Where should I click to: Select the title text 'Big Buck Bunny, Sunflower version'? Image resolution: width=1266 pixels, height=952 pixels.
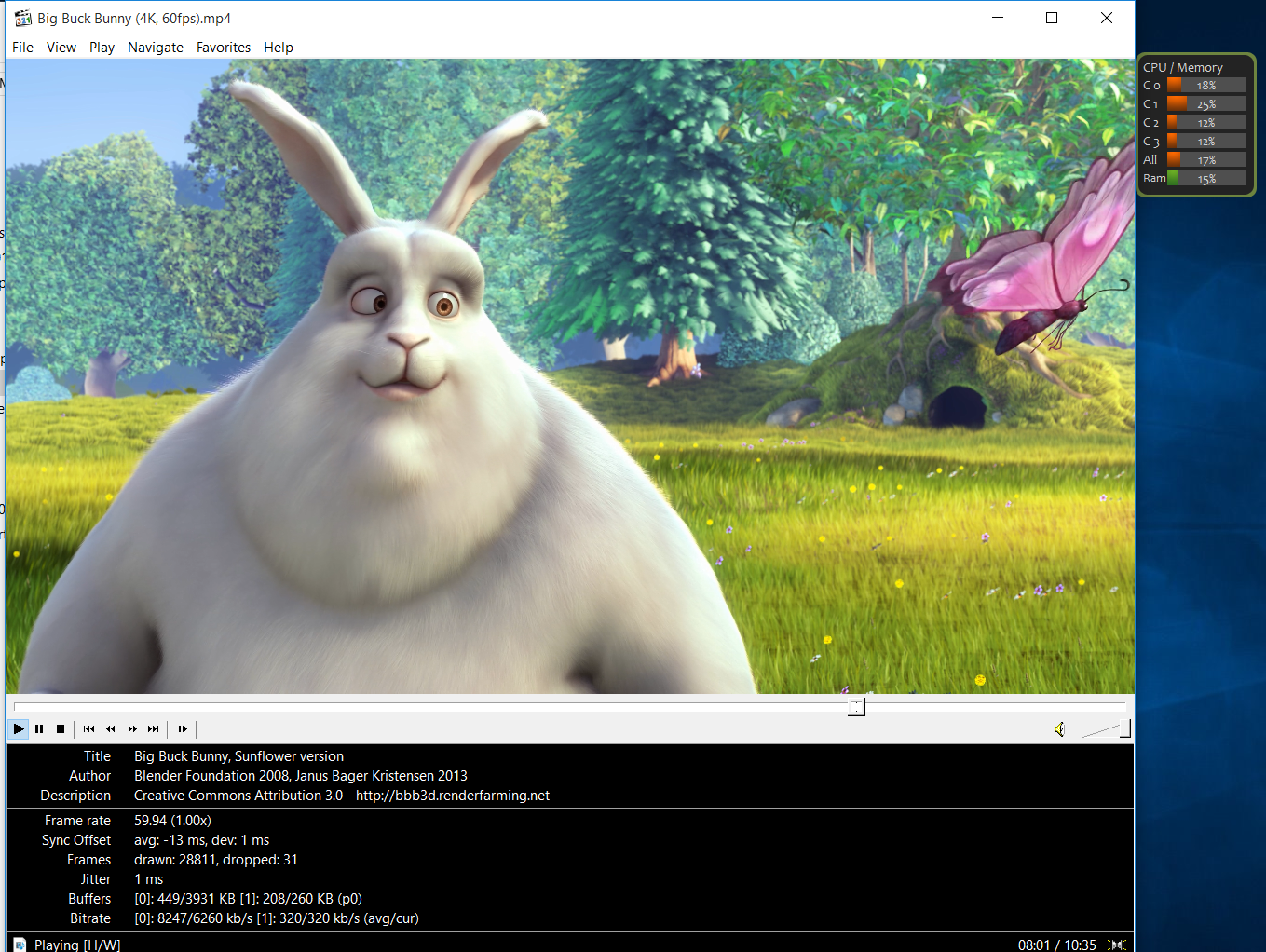click(238, 756)
